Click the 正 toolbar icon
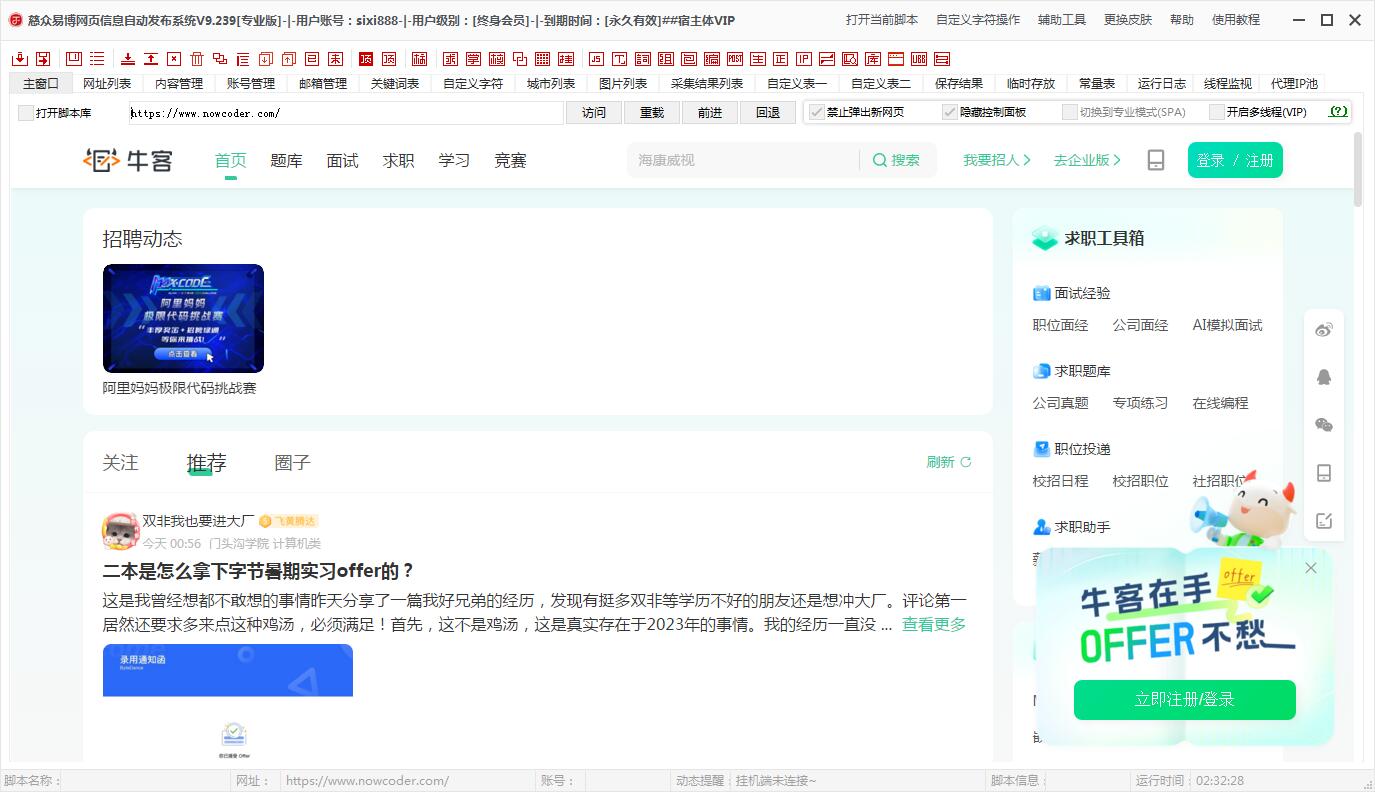The width and height of the screenshot is (1375, 792). (780, 59)
